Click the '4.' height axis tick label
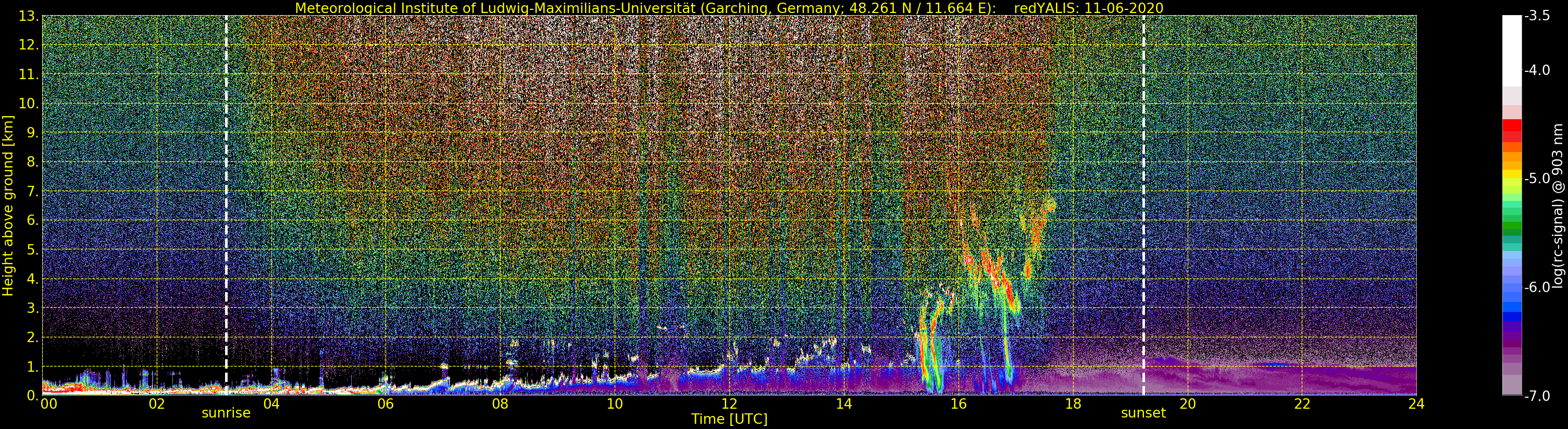Viewport: 1568px width, 429px height. coord(32,279)
